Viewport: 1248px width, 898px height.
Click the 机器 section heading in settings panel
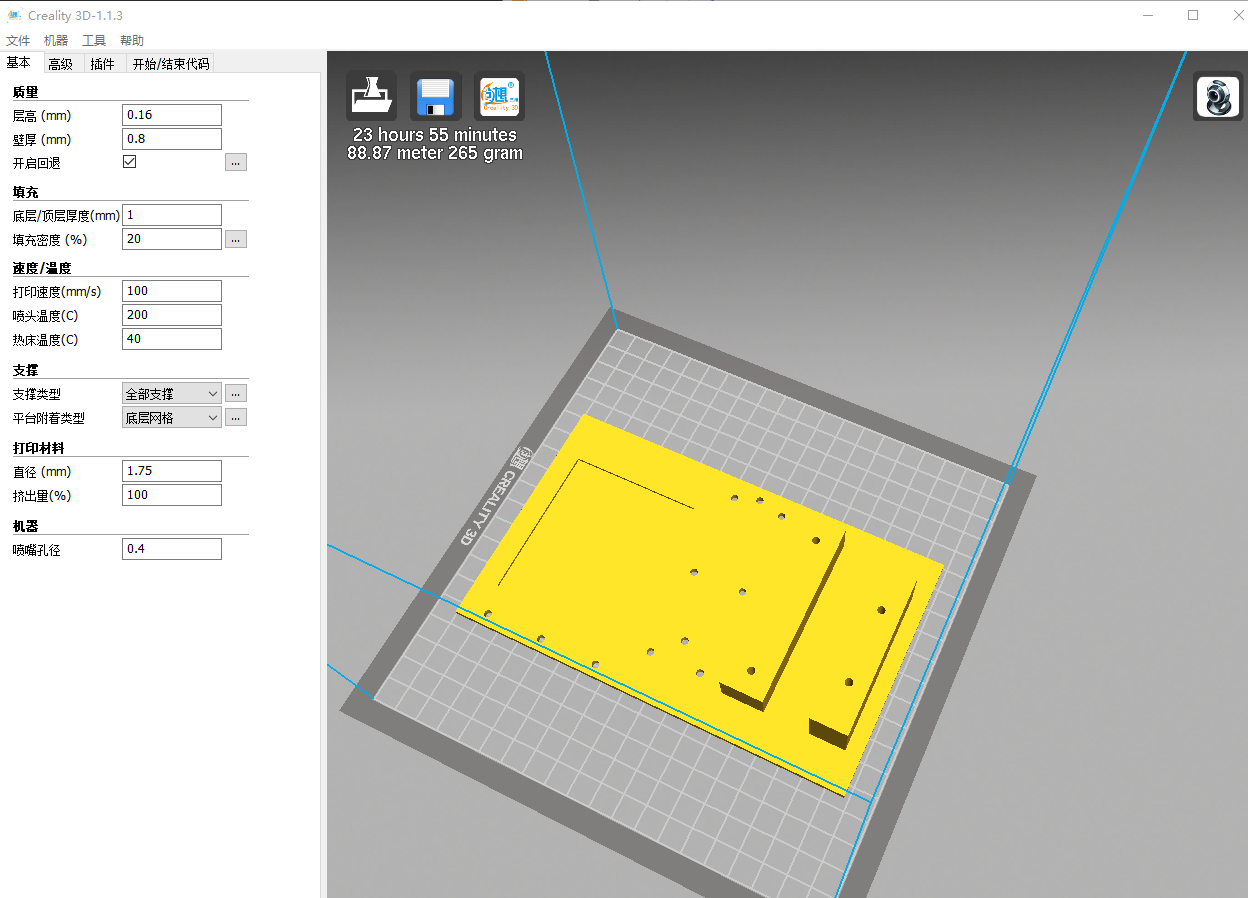(25, 526)
